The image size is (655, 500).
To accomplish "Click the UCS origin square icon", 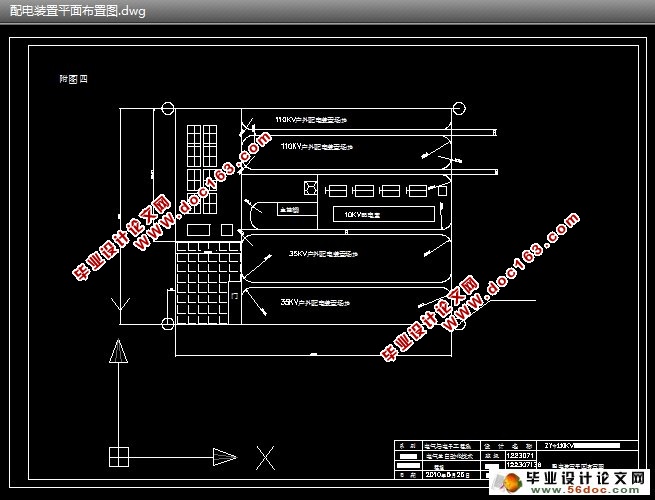I will point(119,457).
